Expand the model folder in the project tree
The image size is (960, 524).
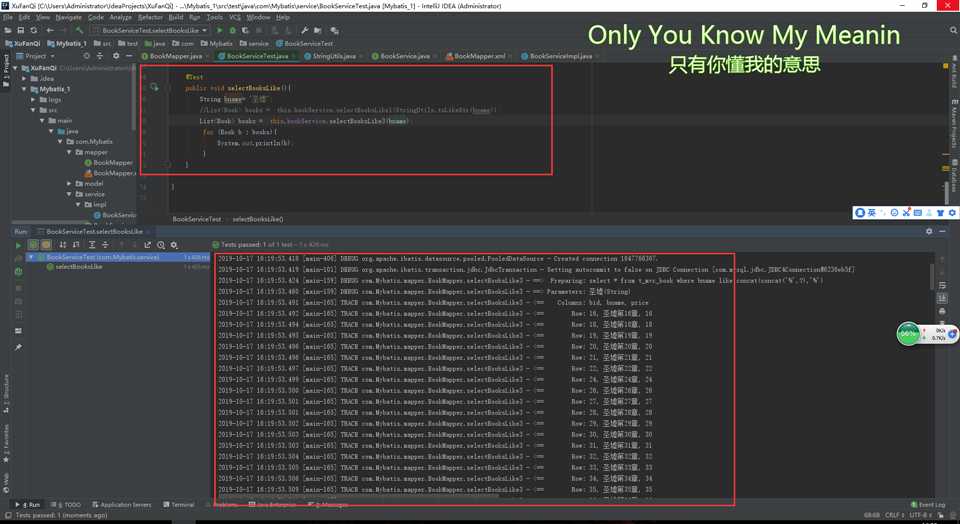70,184
